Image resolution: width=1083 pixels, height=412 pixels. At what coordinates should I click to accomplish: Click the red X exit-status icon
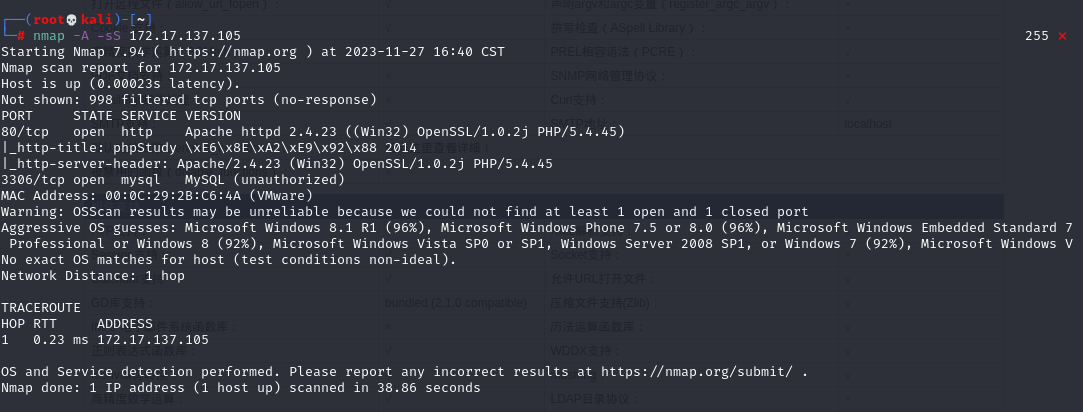click(x=1062, y=36)
